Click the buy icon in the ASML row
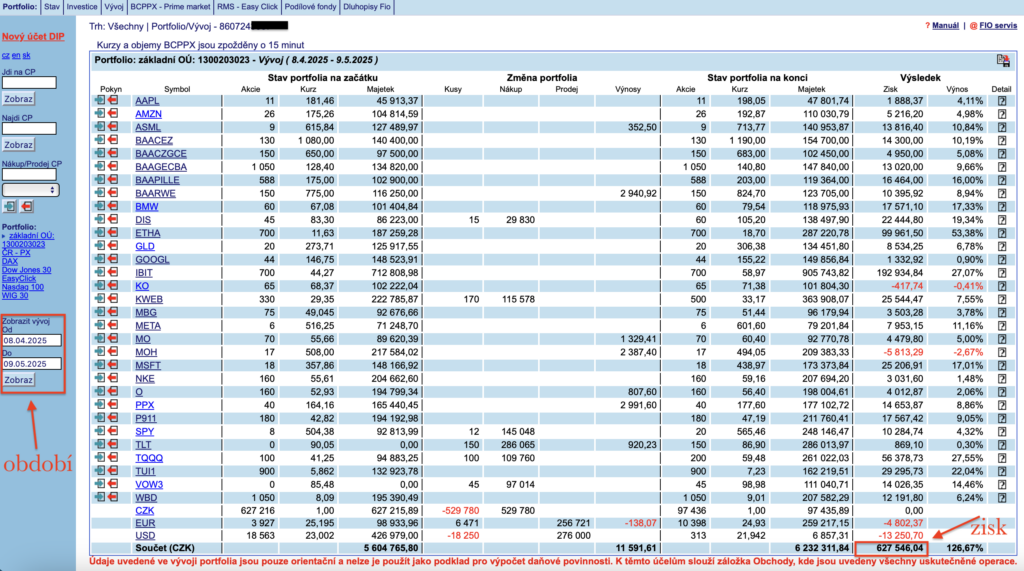The image size is (1024, 571). click(x=100, y=127)
